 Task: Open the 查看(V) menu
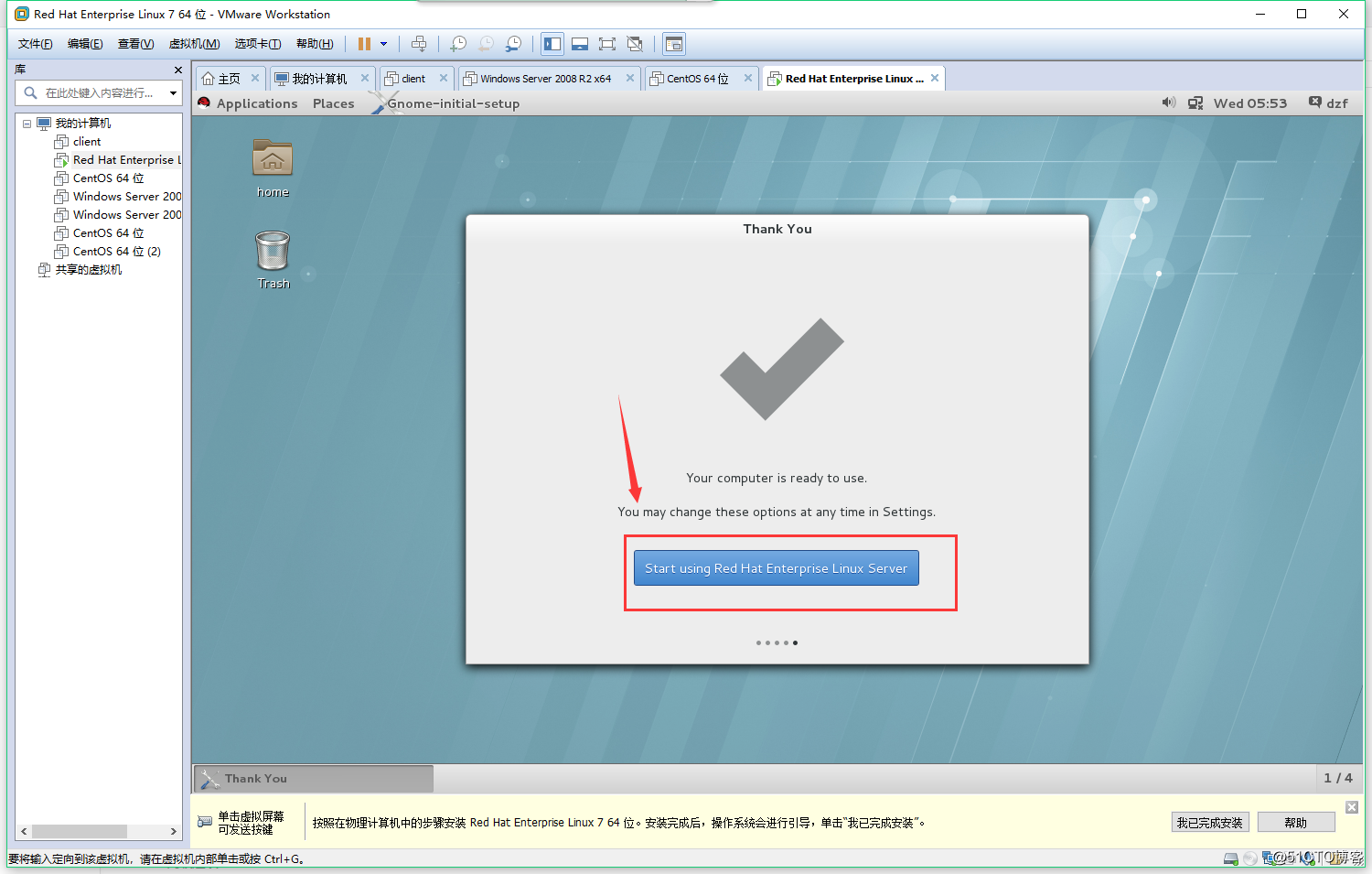[135, 44]
